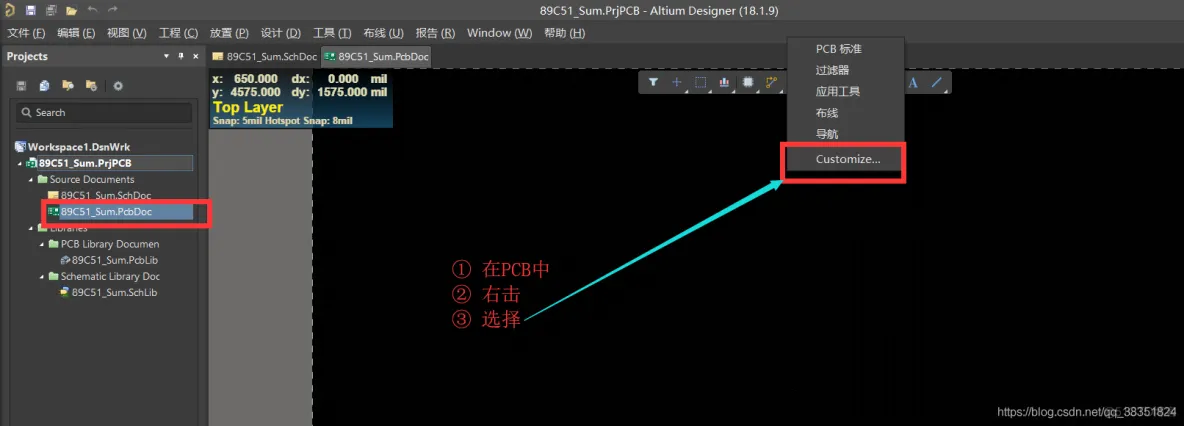
Task: Close the Projects panel
Action: point(196,57)
